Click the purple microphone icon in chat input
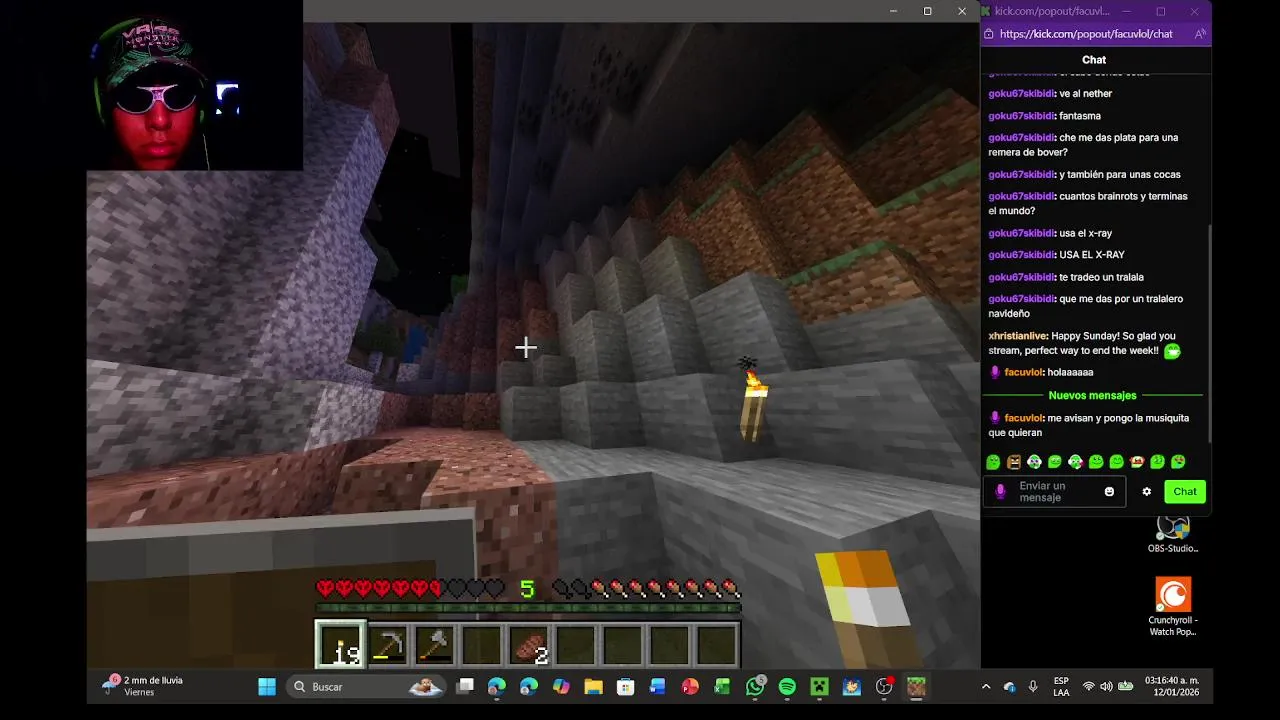 pyautogui.click(x=1000, y=492)
